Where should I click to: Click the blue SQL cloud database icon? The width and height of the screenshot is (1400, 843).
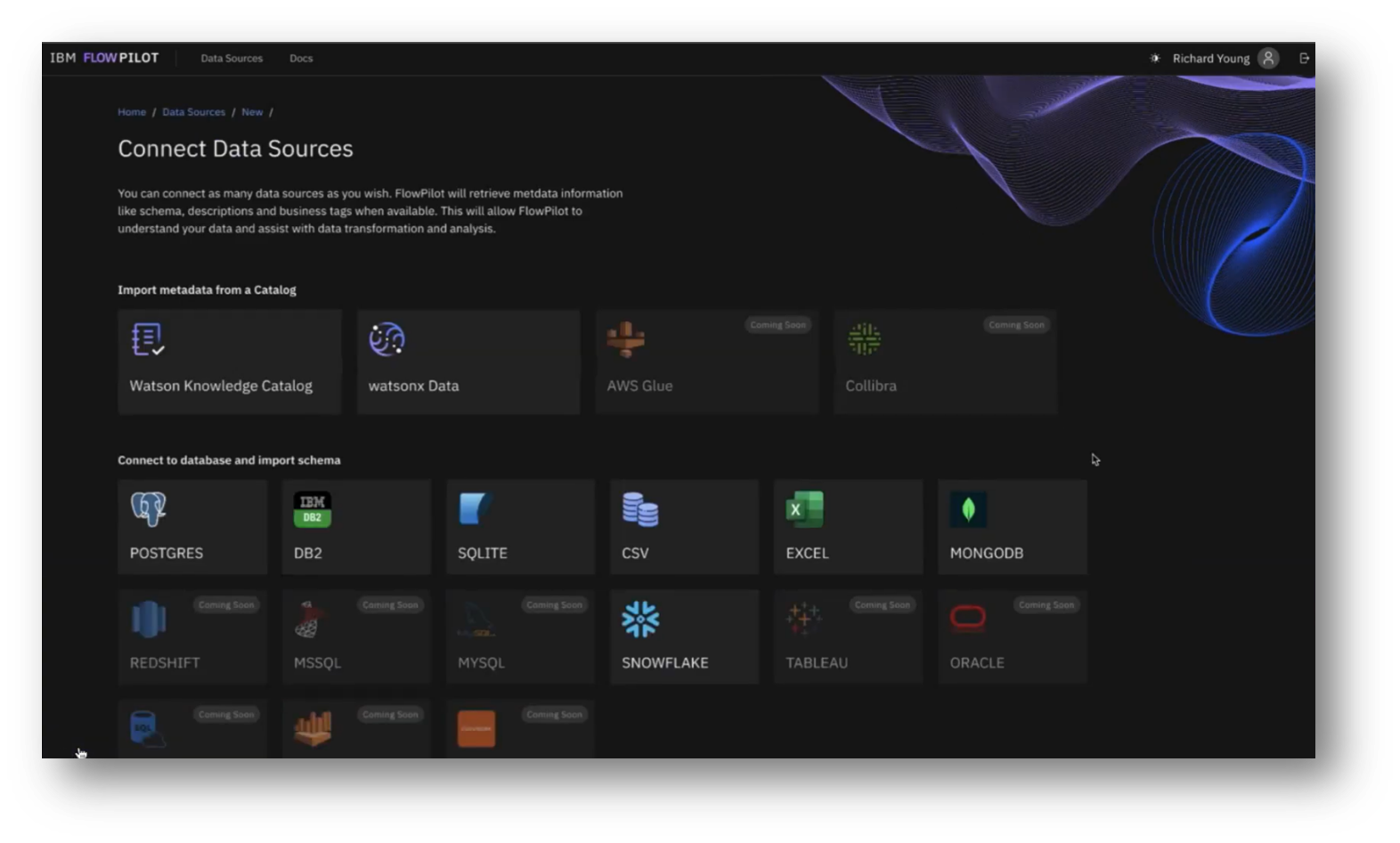(x=147, y=730)
